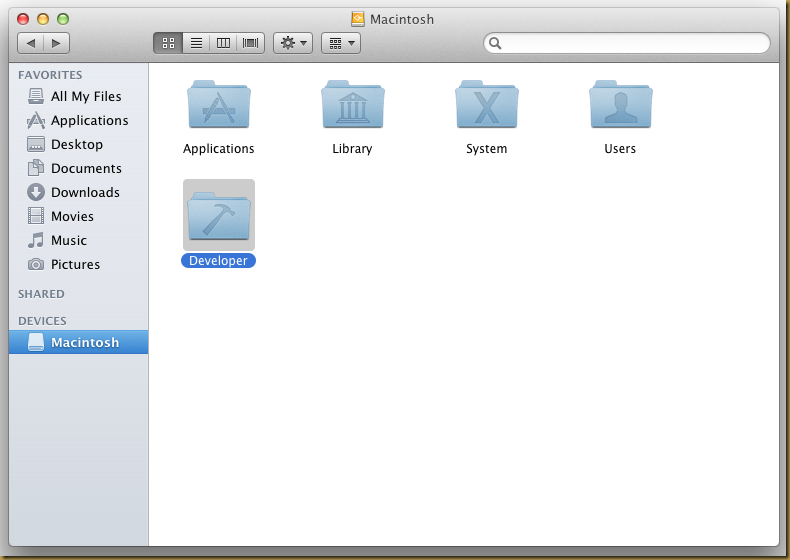790x560 pixels.
Task: Click the Users folder name label
Action: (620, 149)
